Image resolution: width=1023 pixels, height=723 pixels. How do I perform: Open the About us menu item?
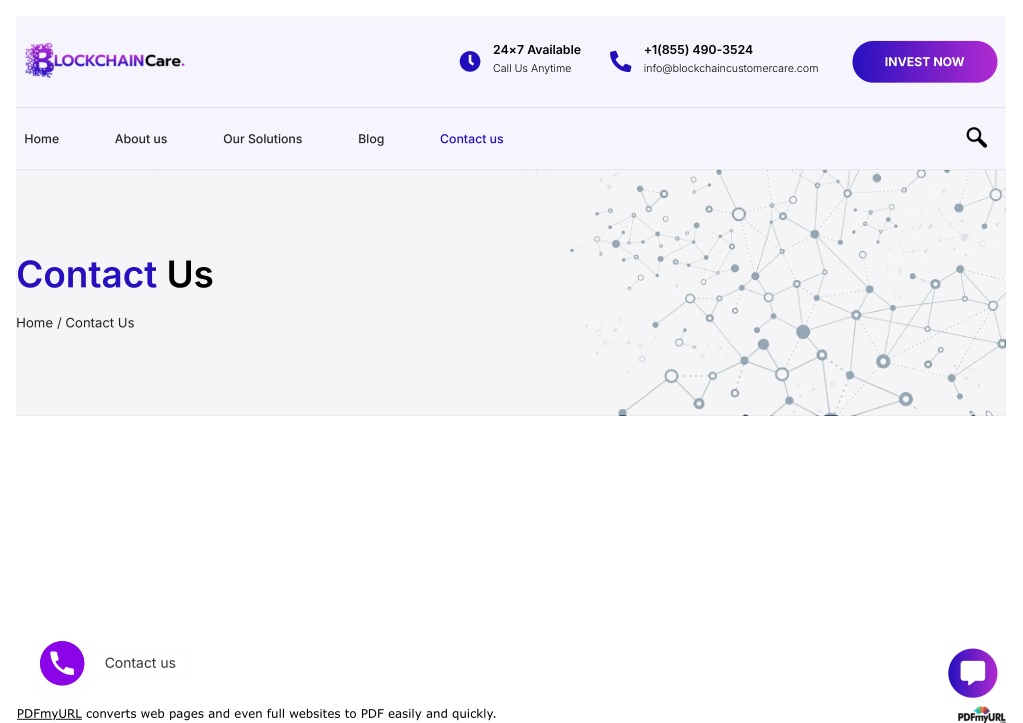pos(141,139)
